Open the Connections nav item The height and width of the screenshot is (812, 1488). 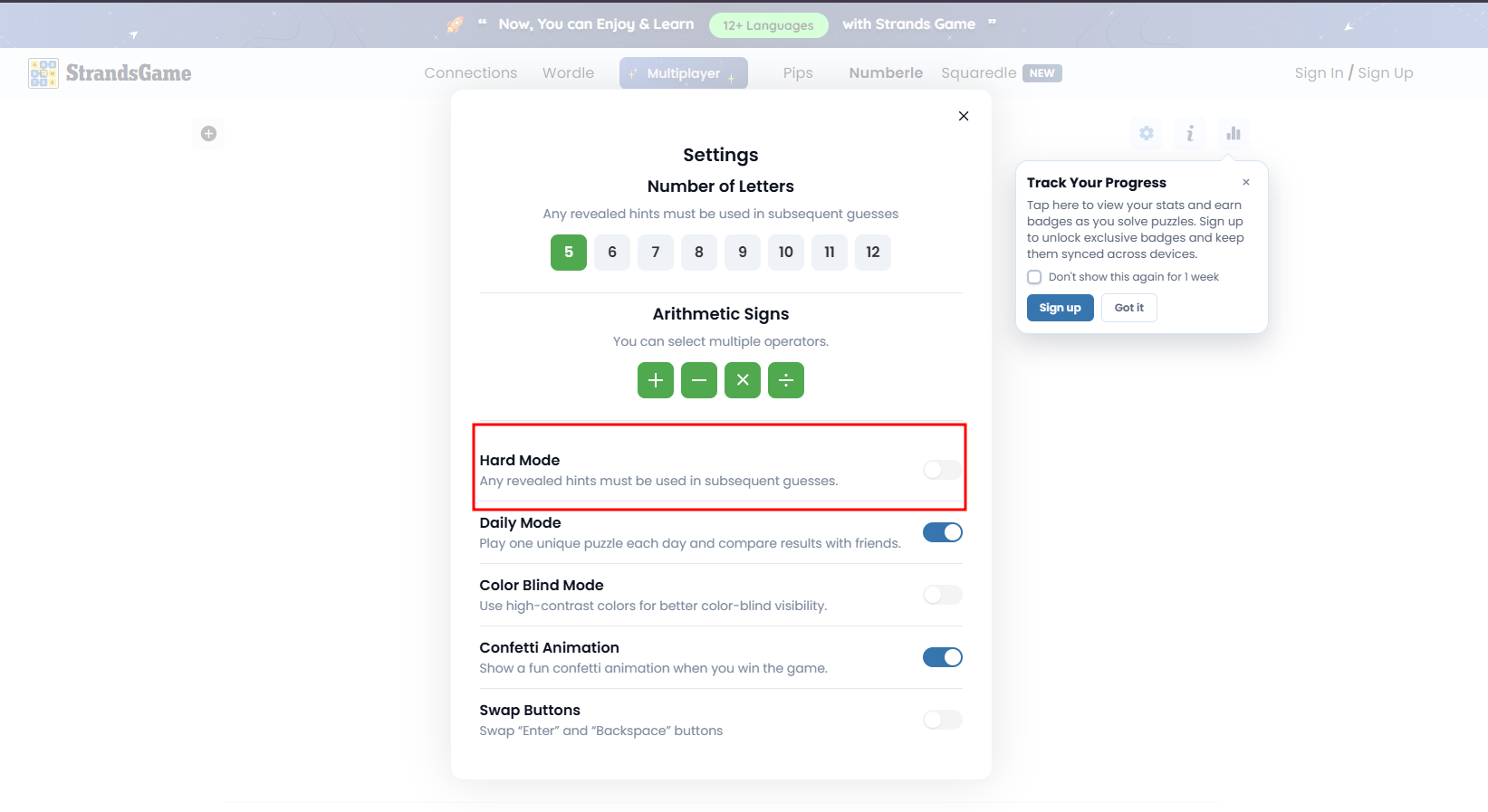point(471,73)
